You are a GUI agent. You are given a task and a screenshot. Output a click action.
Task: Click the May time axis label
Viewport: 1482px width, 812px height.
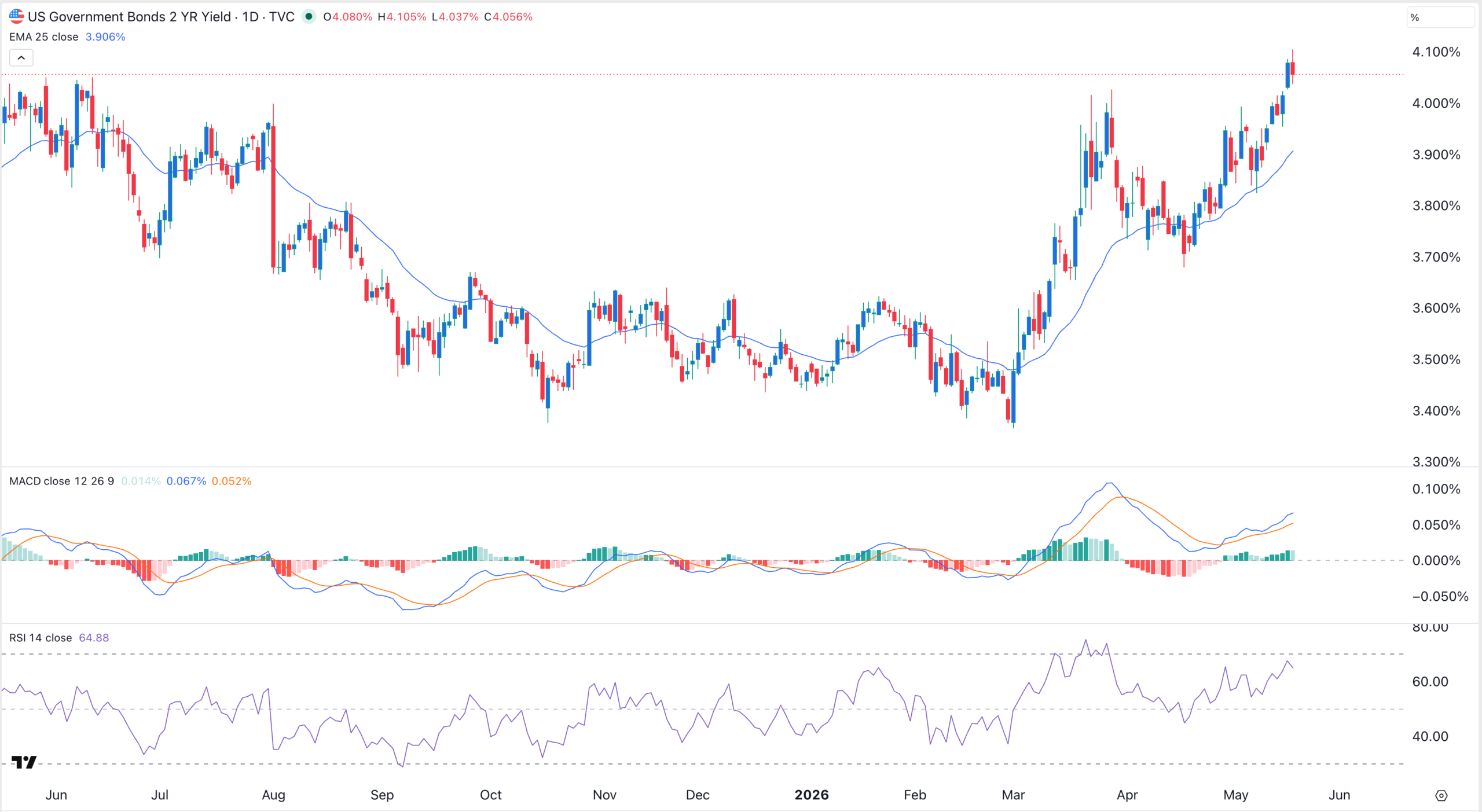[1235, 795]
